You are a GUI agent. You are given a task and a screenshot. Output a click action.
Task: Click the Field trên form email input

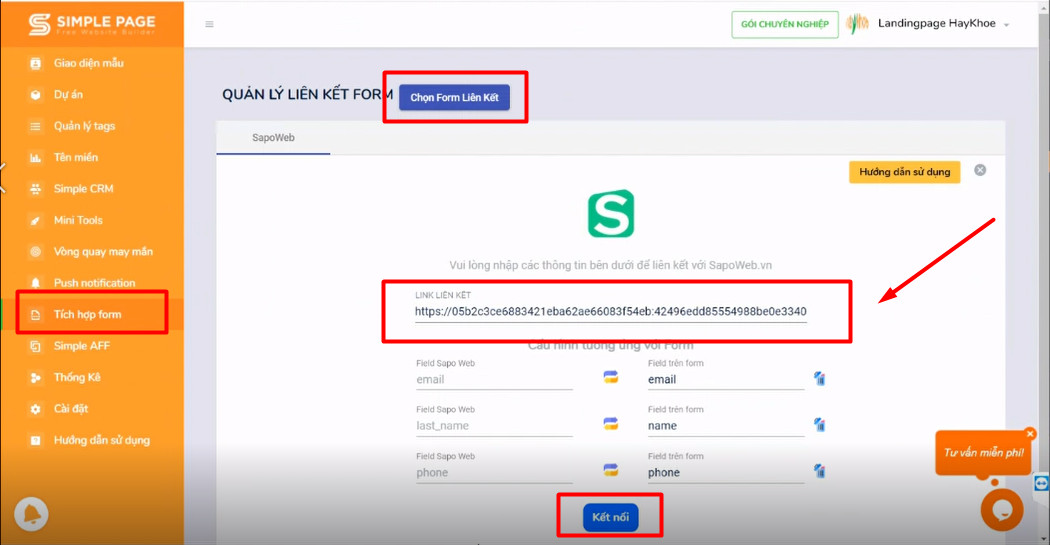[726, 380]
